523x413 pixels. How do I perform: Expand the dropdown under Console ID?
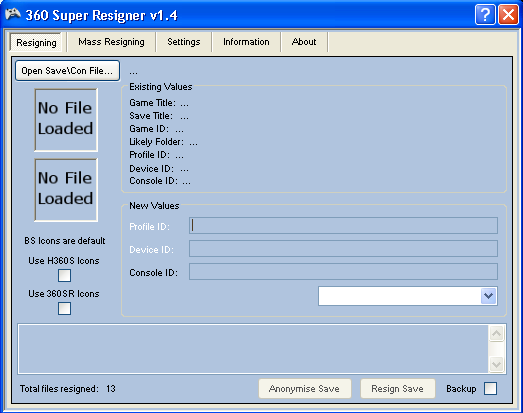pyautogui.click(x=489, y=296)
